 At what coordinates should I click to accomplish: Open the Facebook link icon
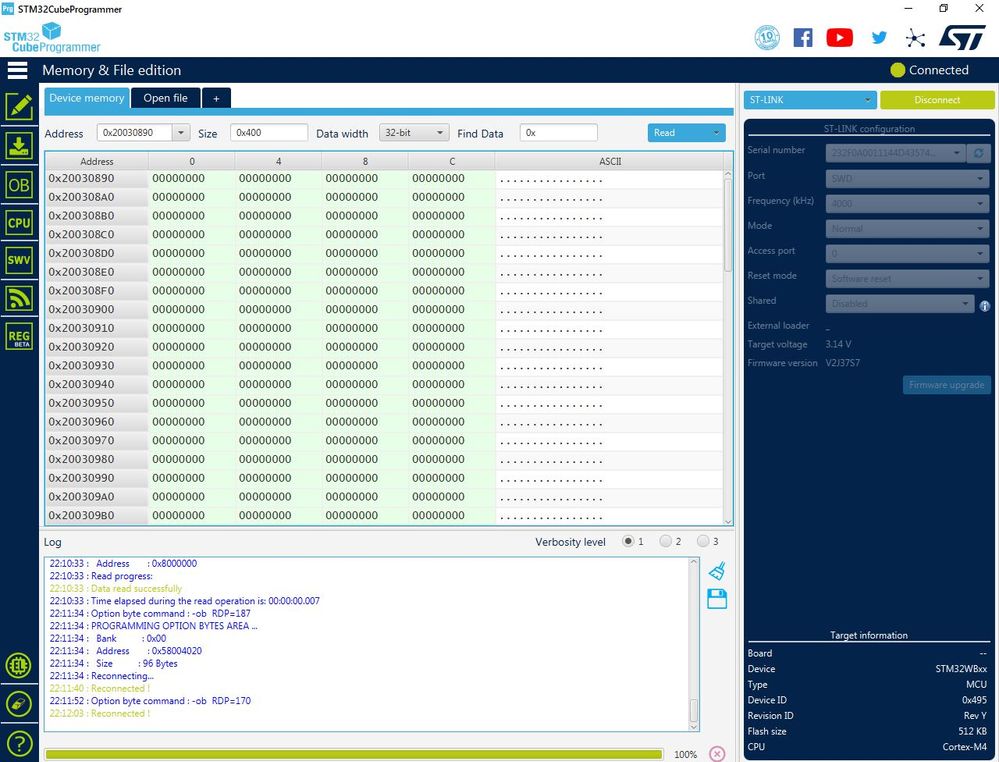click(803, 38)
